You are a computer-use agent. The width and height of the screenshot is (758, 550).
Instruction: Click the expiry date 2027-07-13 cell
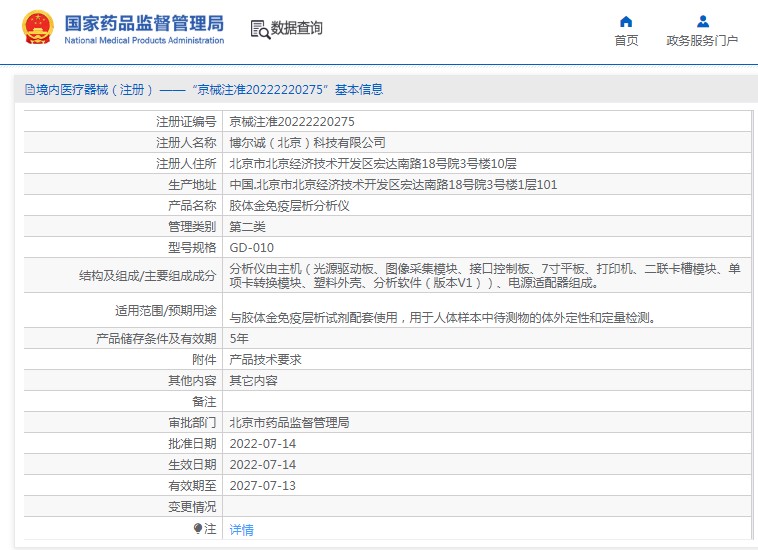click(262, 486)
